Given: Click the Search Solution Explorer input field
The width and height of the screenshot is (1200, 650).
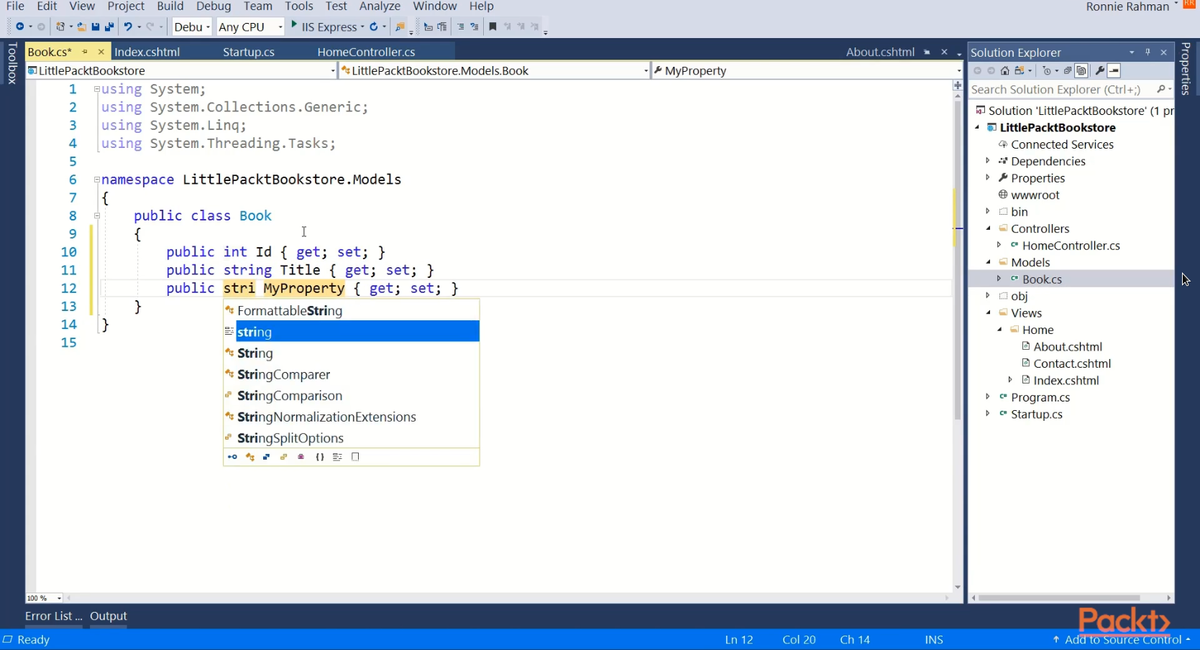Looking at the screenshot, I should [x=1060, y=89].
